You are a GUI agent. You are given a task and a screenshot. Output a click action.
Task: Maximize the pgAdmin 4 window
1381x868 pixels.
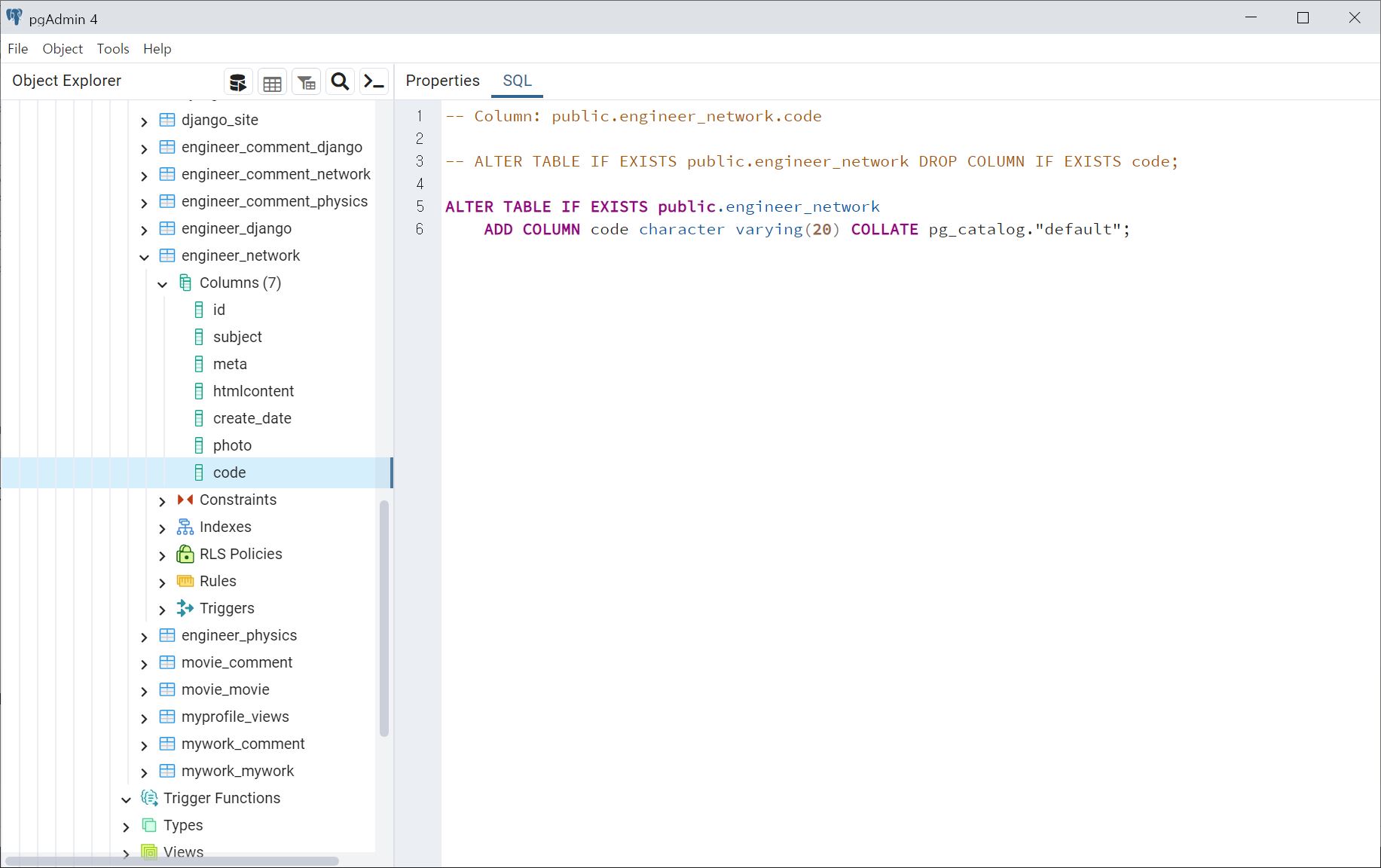tap(1303, 18)
